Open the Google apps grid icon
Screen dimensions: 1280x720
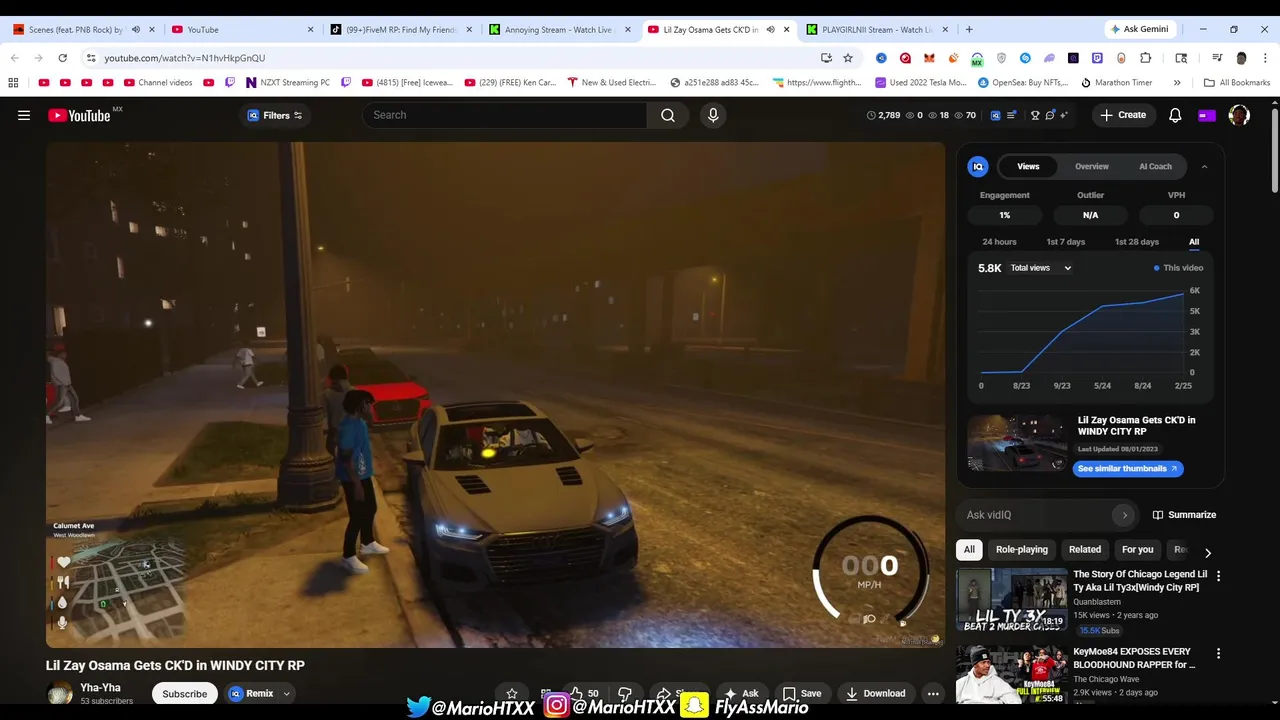[13, 82]
